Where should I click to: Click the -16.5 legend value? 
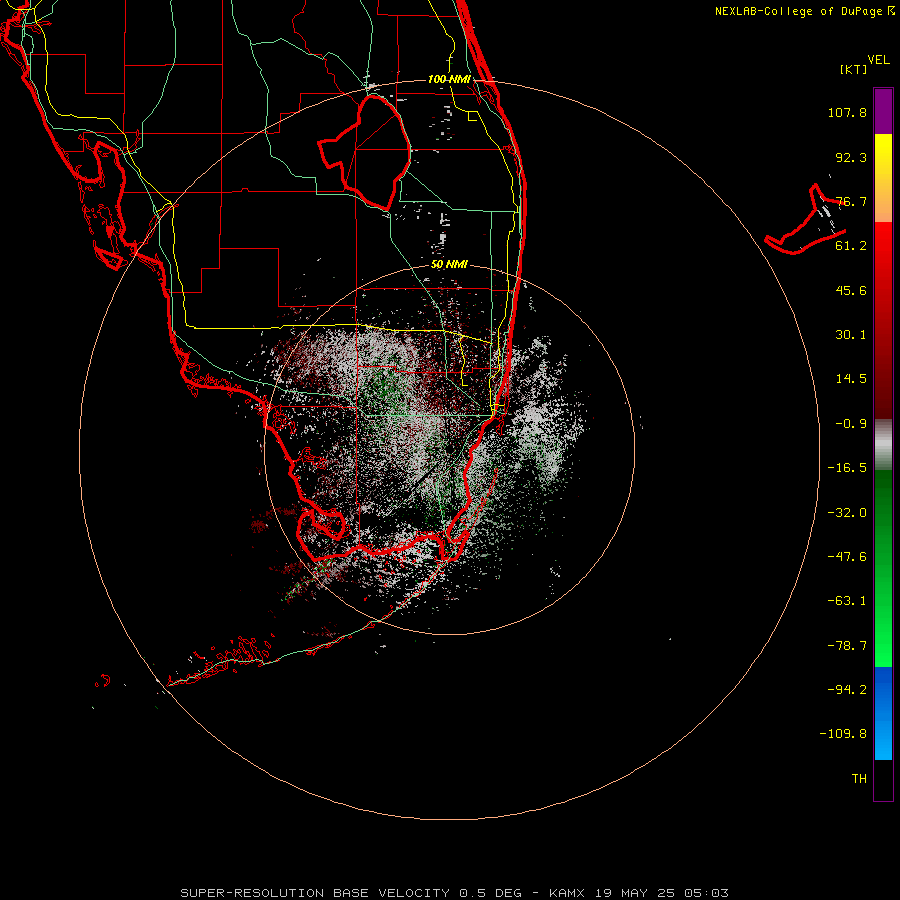tap(847, 468)
